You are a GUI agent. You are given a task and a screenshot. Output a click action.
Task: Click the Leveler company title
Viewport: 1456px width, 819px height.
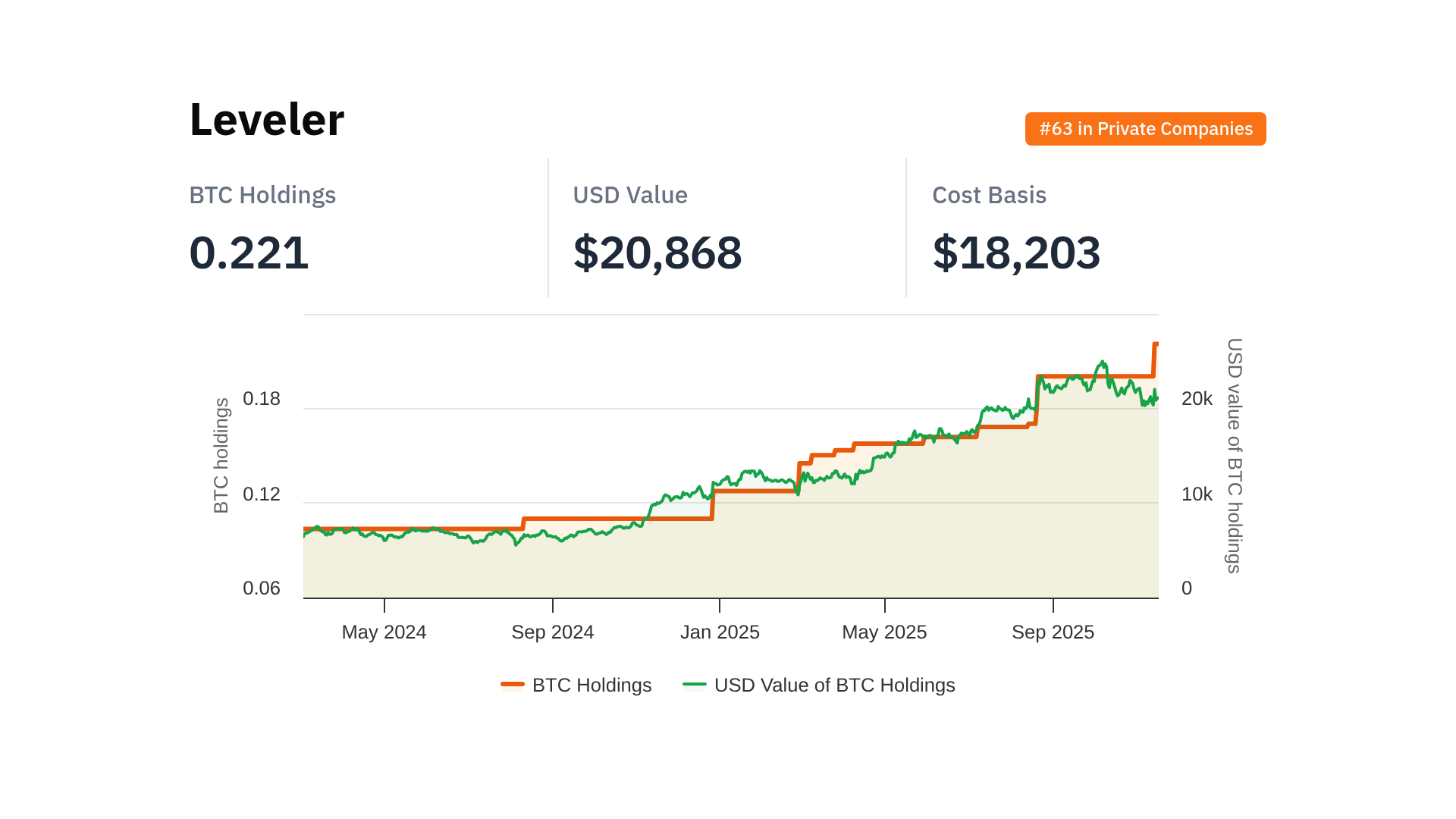pos(267,120)
